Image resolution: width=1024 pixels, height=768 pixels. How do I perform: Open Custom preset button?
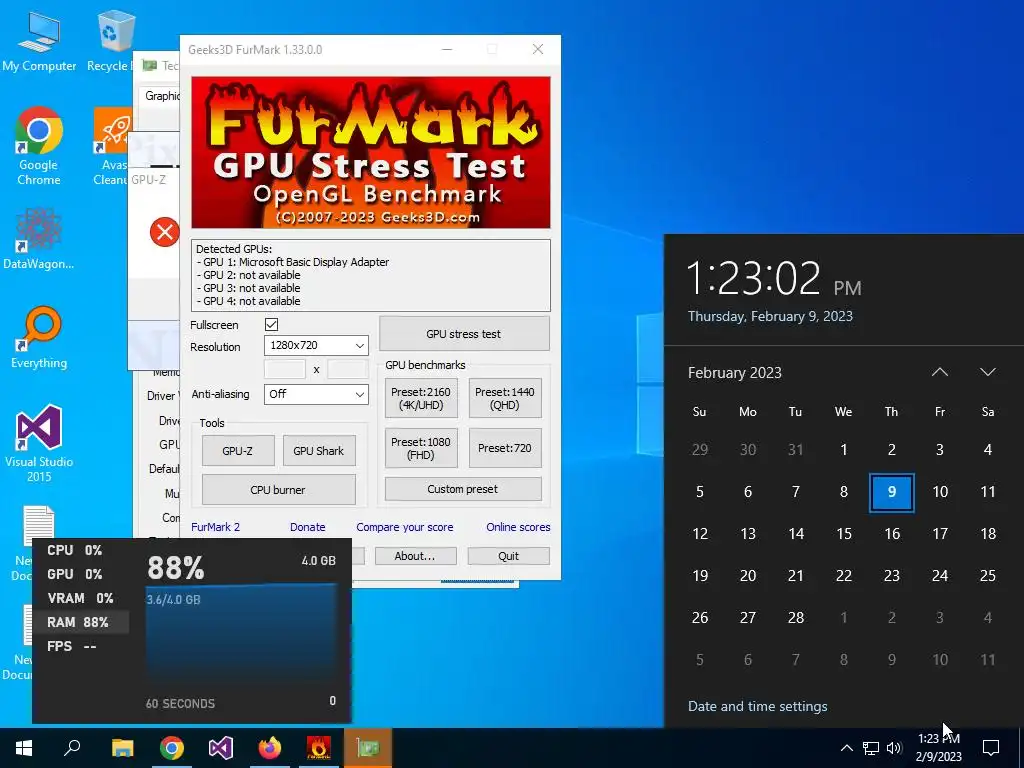[463, 489]
